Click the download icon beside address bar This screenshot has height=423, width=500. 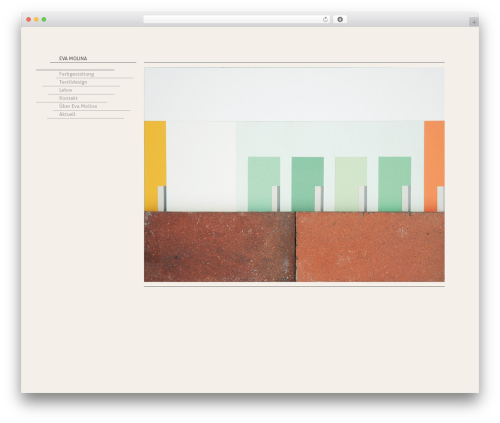pos(340,19)
